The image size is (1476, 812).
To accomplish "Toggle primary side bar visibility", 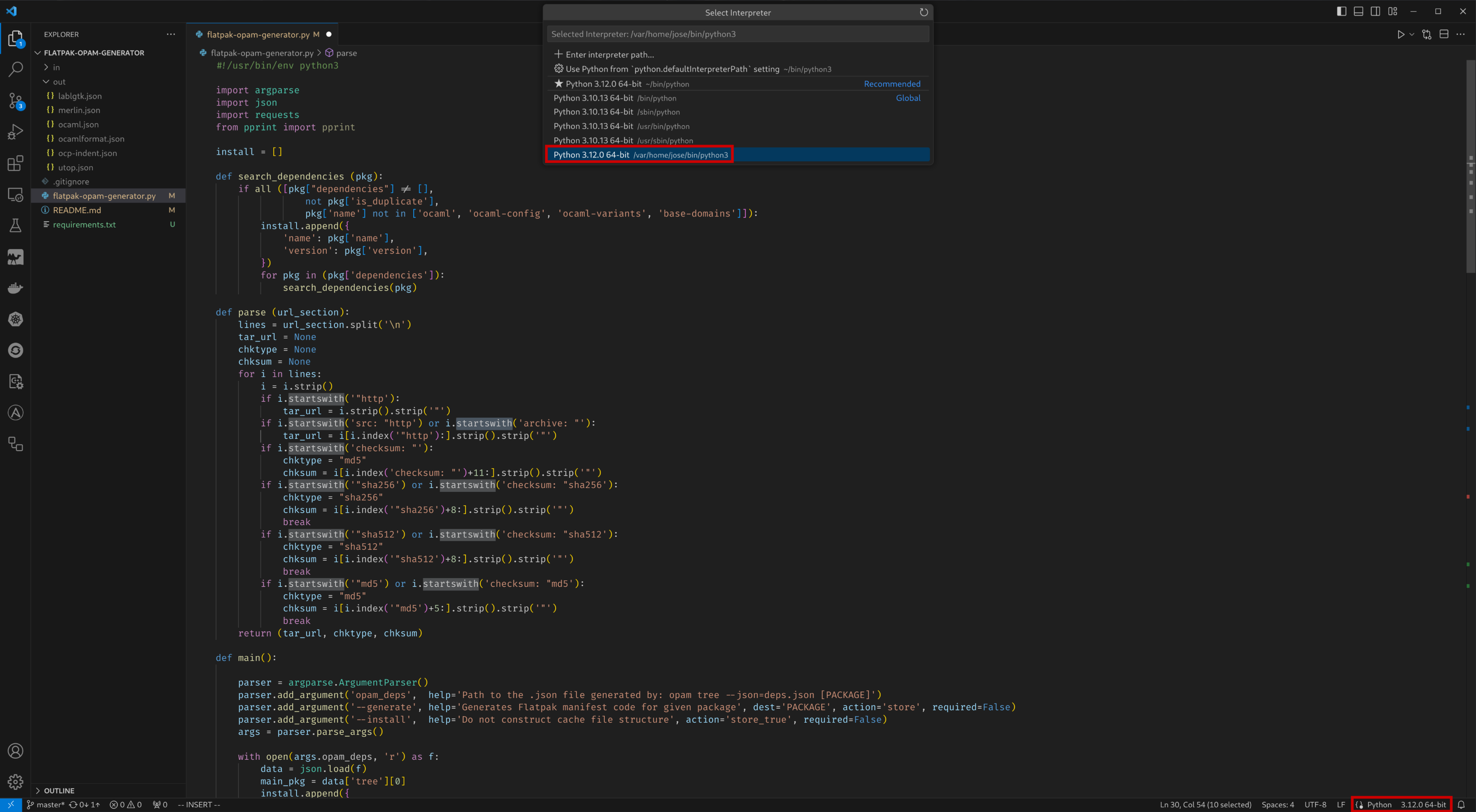I will pos(1341,12).
